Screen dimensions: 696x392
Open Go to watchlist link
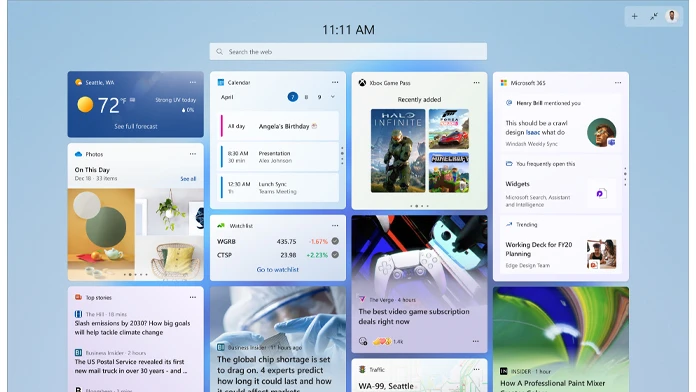[x=277, y=269]
